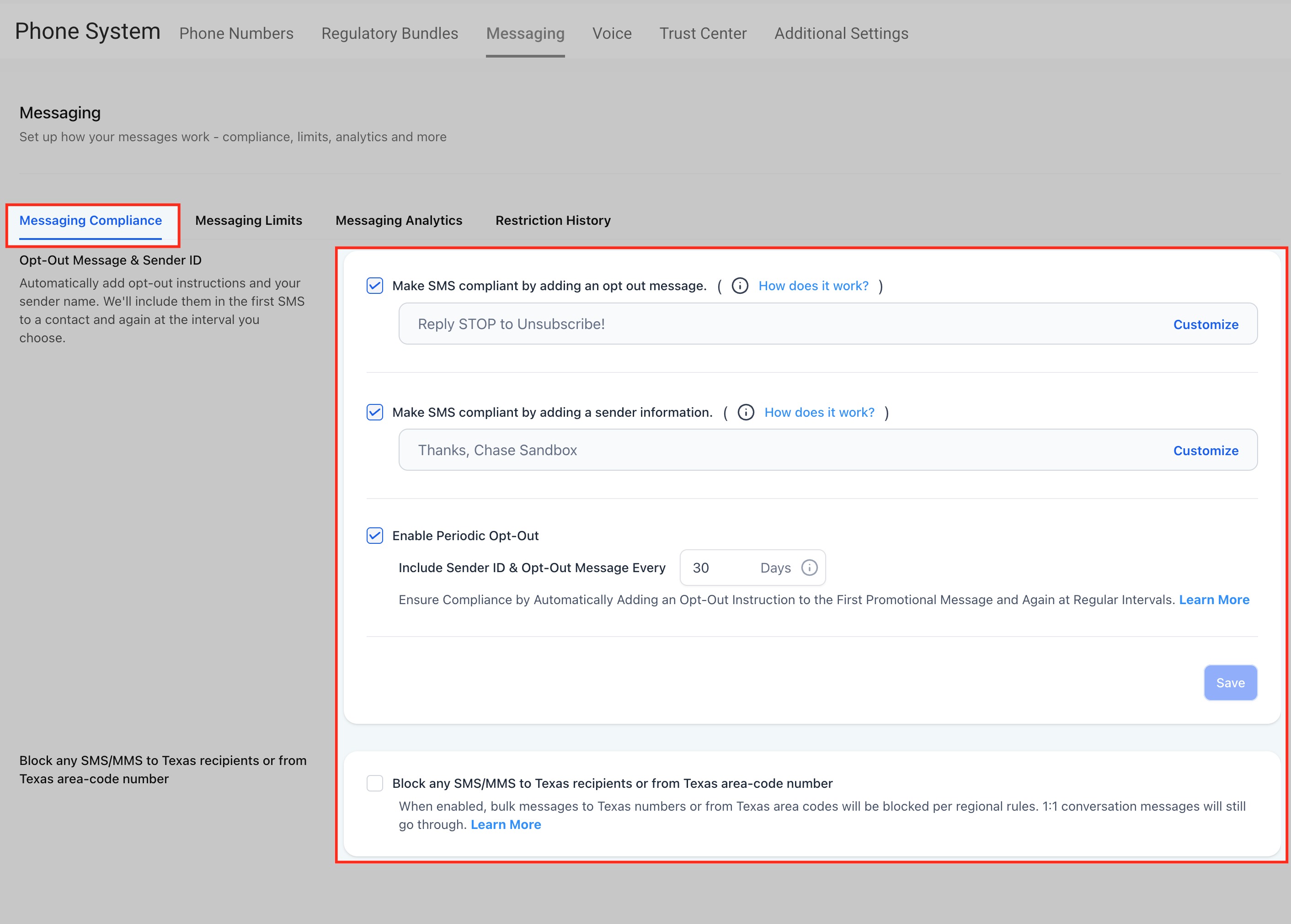Go to Phone Numbers section
The width and height of the screenshot is (1291, 924).
(236, 33)
